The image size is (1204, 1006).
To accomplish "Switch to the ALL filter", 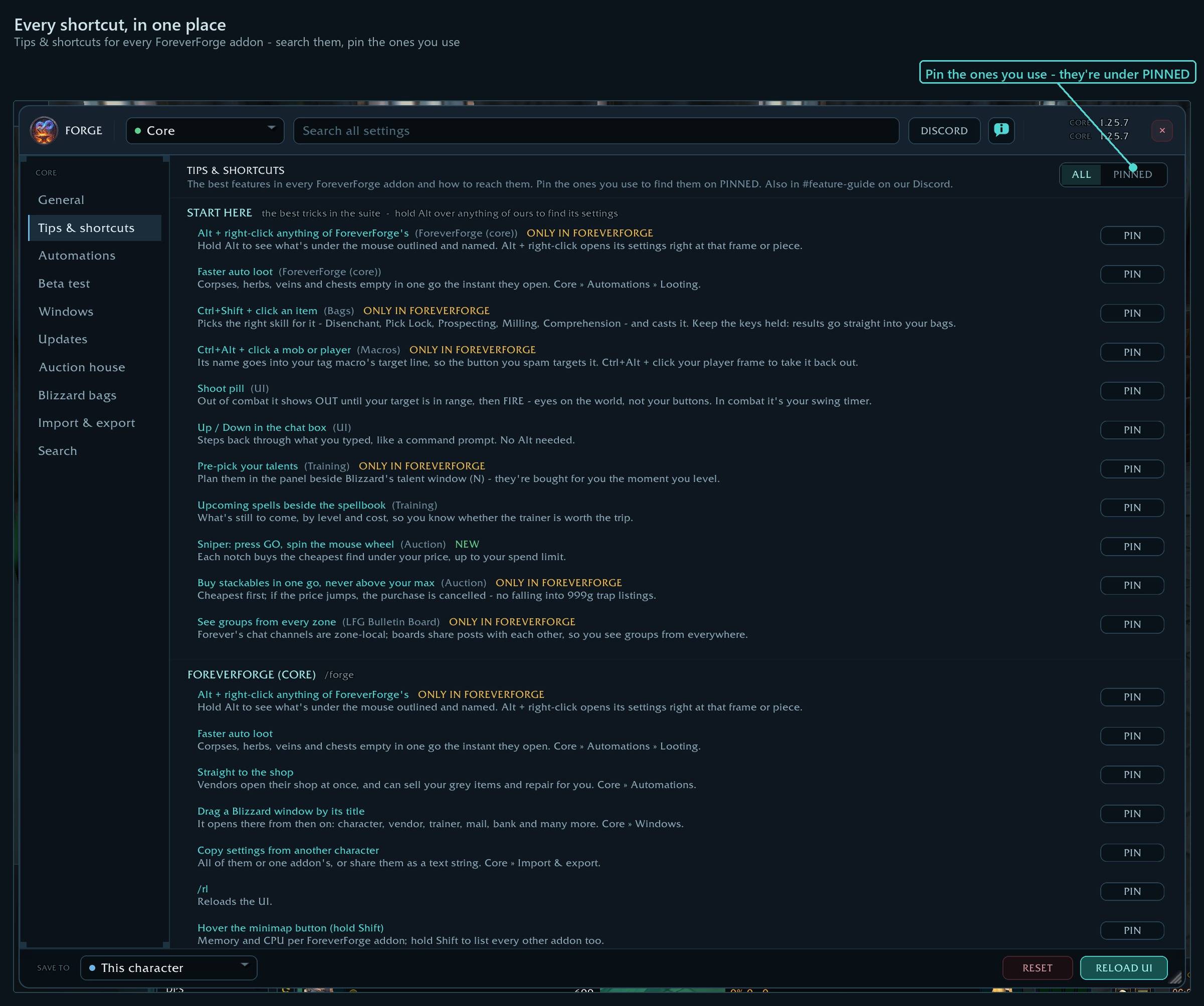I will click(1081, 174).
